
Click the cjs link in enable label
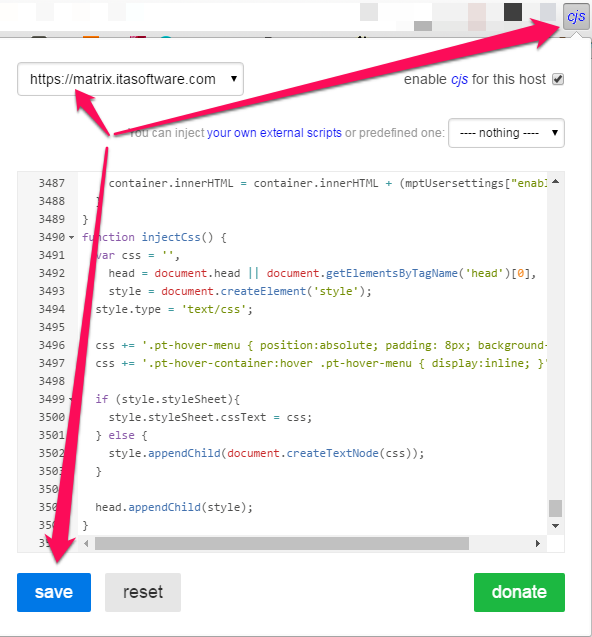460,79
